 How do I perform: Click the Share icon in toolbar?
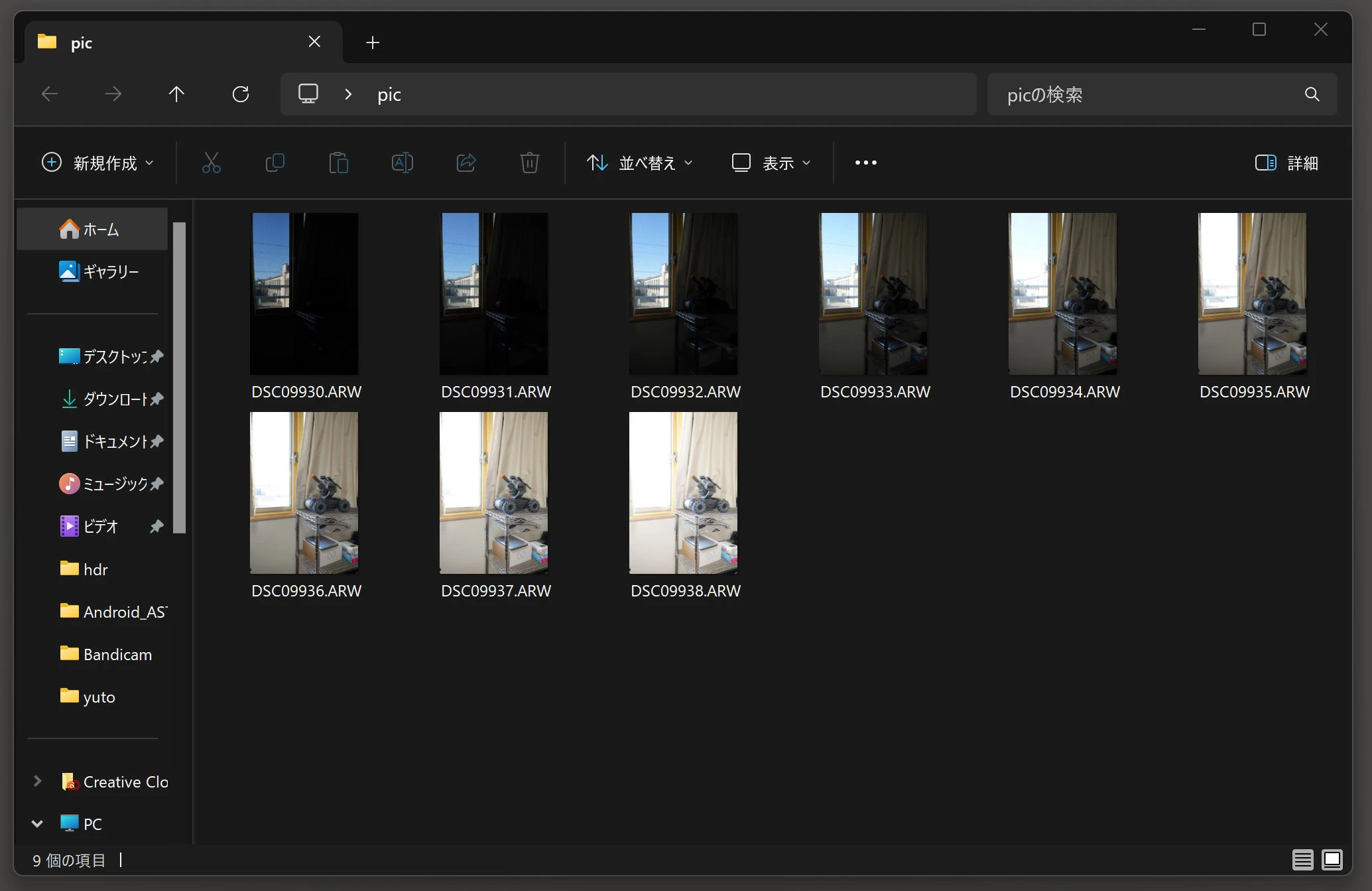point(466,163)
